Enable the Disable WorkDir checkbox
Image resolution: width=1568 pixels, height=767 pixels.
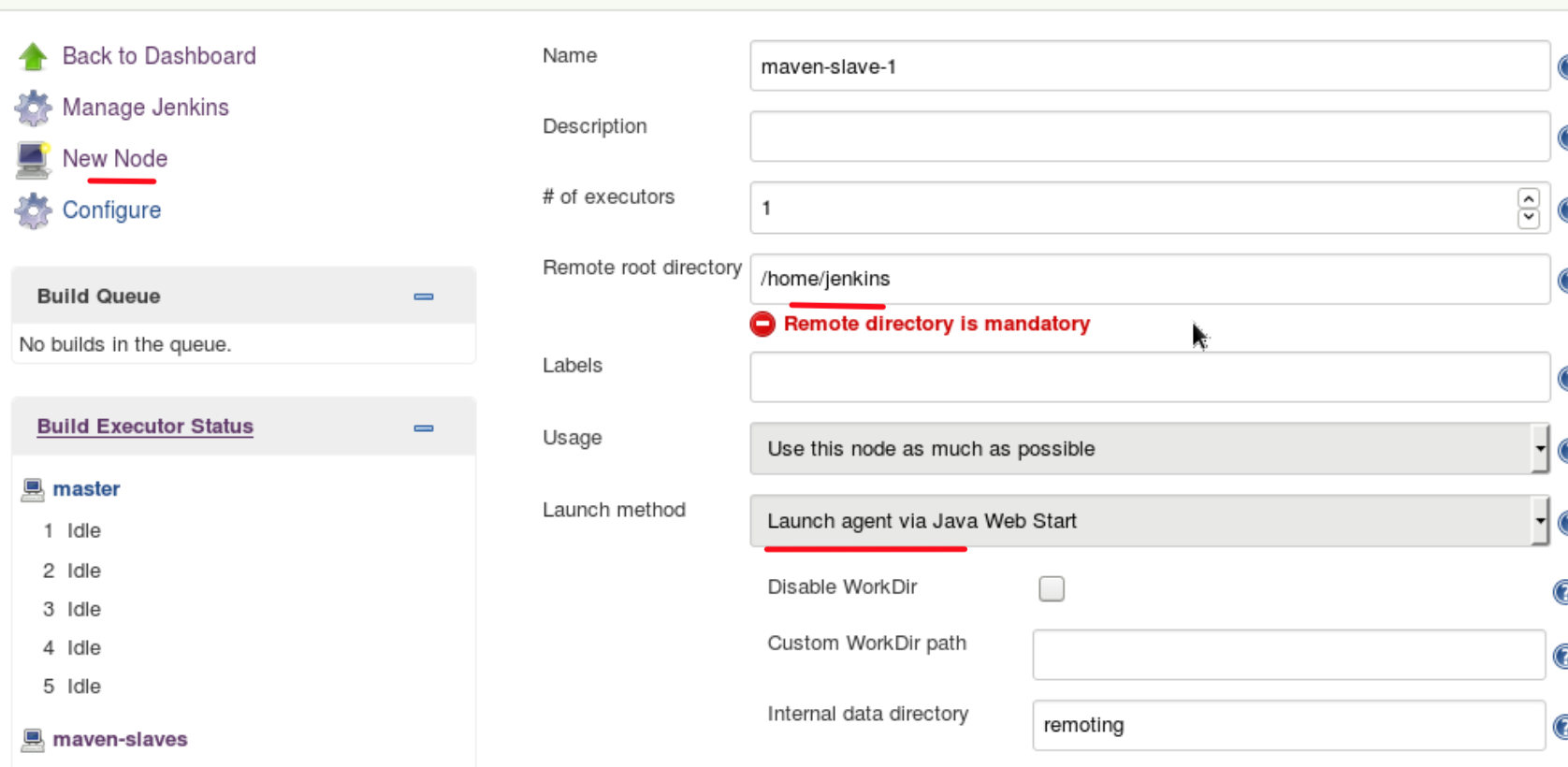pyautogui.click(x=1052, y=588)
